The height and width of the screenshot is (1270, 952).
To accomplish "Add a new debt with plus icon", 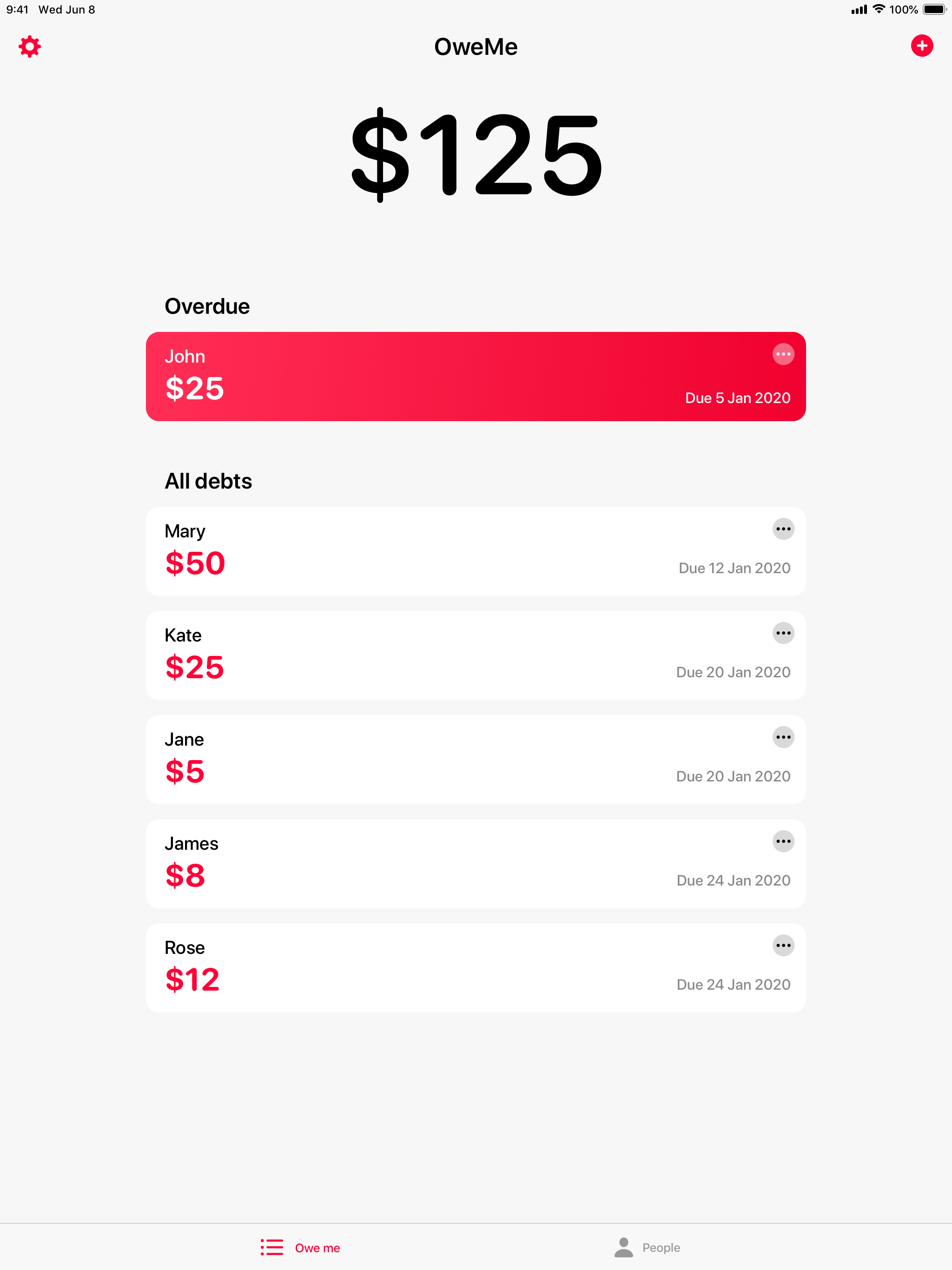I will click(x=922, y=46).
